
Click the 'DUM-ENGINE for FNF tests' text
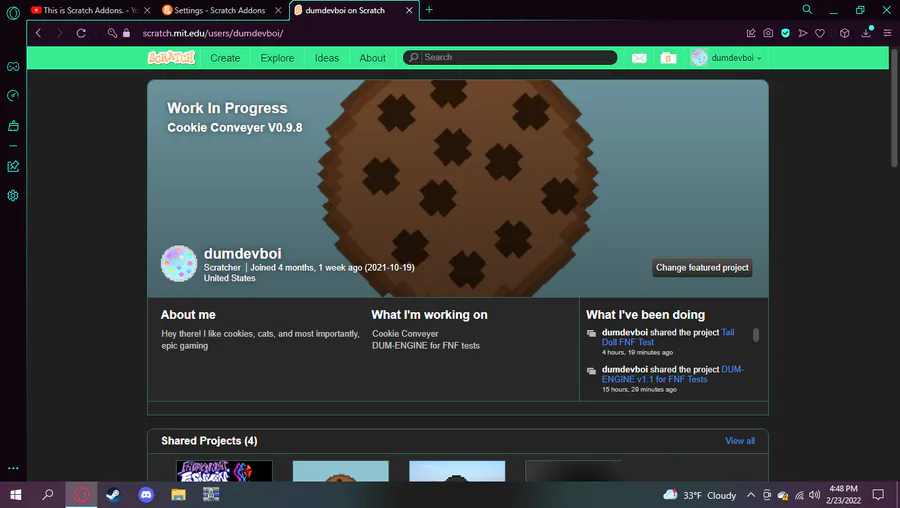426,346
